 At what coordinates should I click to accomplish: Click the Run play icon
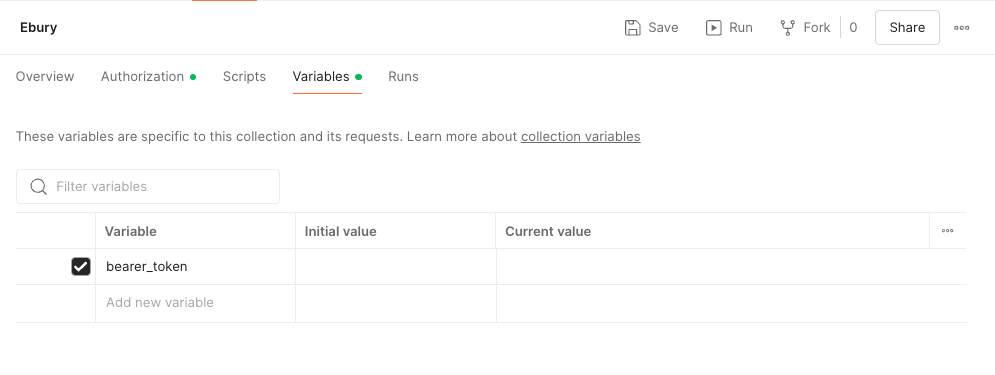714,27
